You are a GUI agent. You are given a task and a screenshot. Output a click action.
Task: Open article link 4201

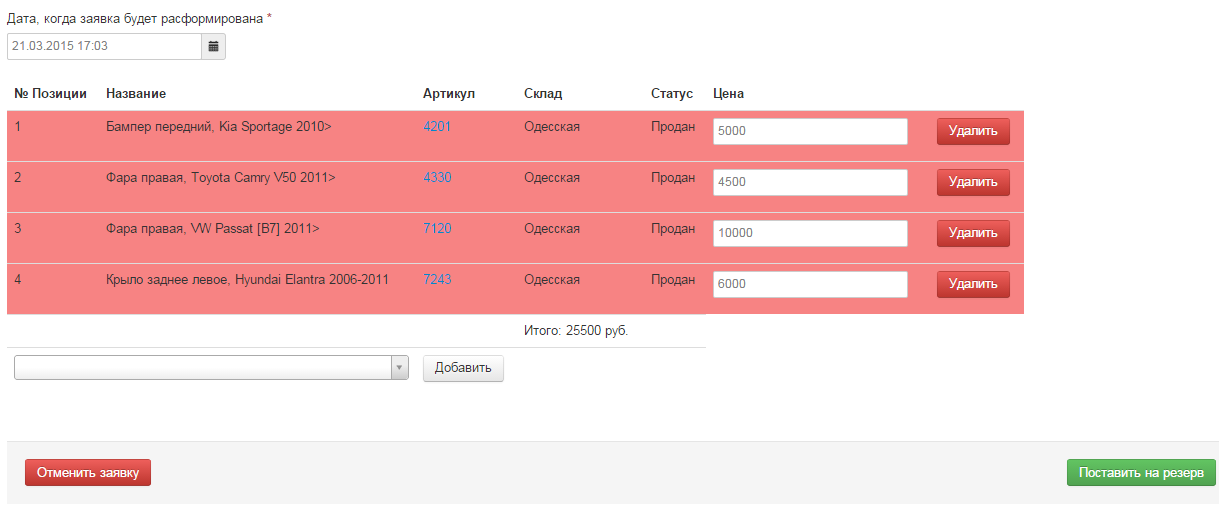[x=437, y=127]
